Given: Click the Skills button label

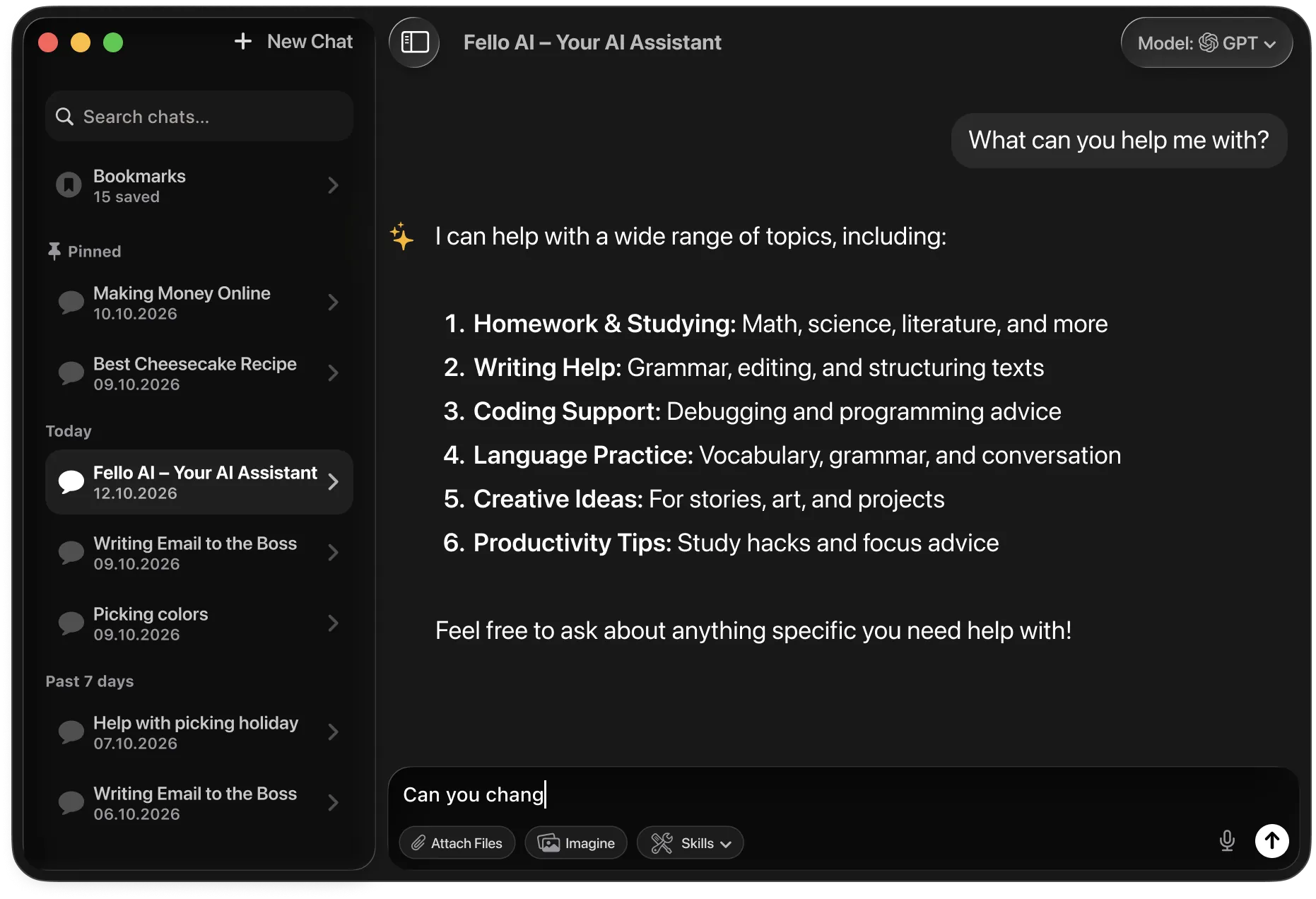Looking at the screenshot, I should 697,843.
